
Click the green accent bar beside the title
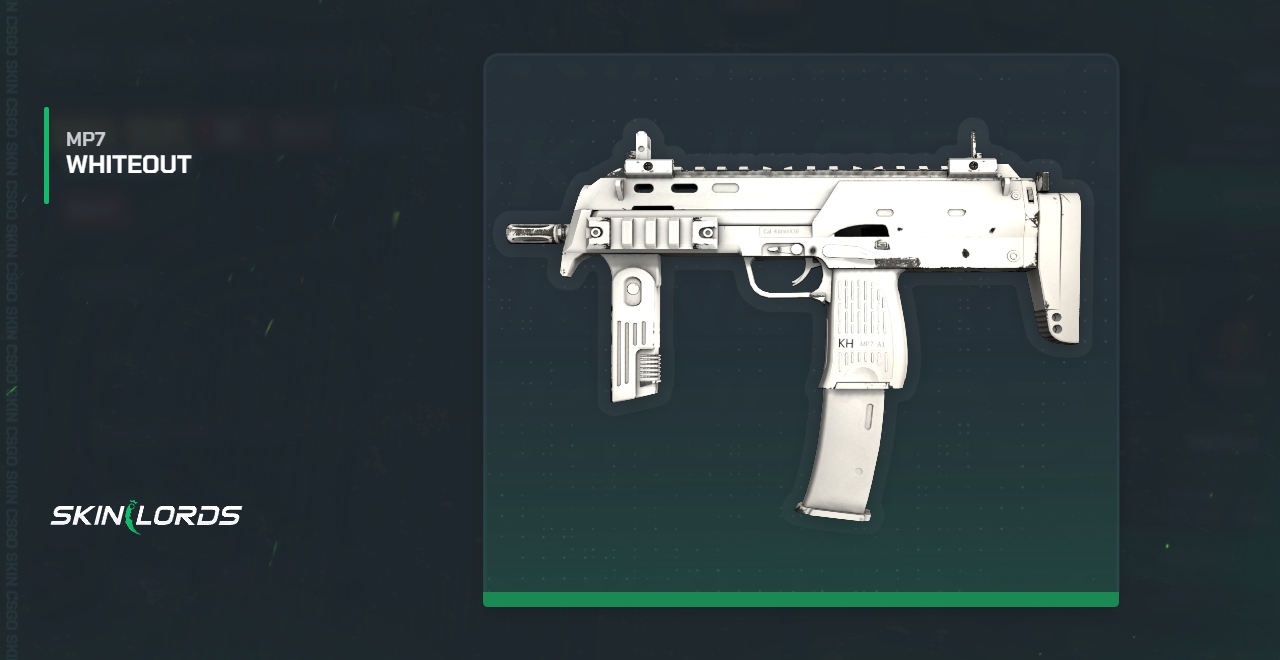pos(46,155)
